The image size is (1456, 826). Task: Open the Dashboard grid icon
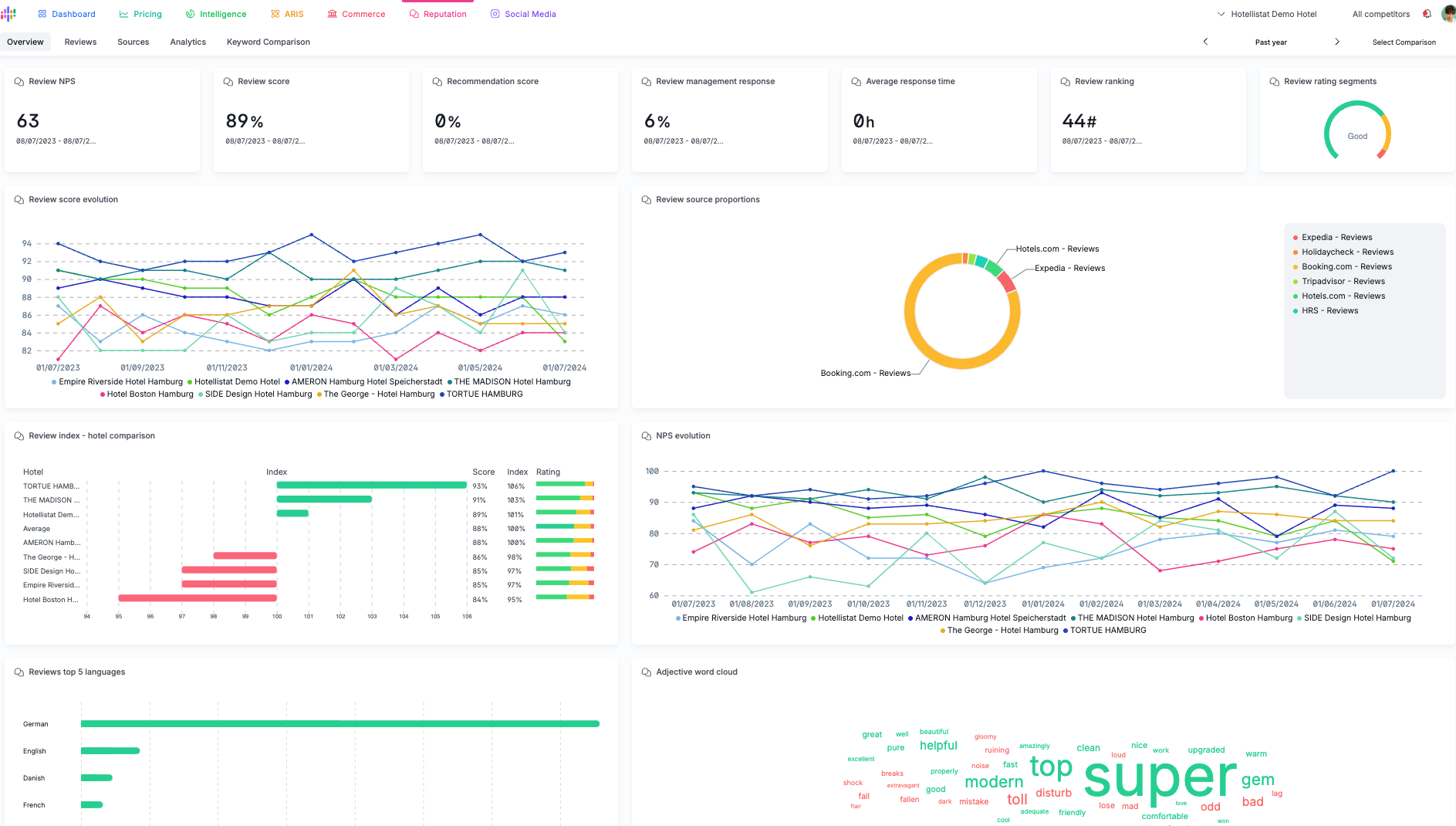[x=42, y=14]
